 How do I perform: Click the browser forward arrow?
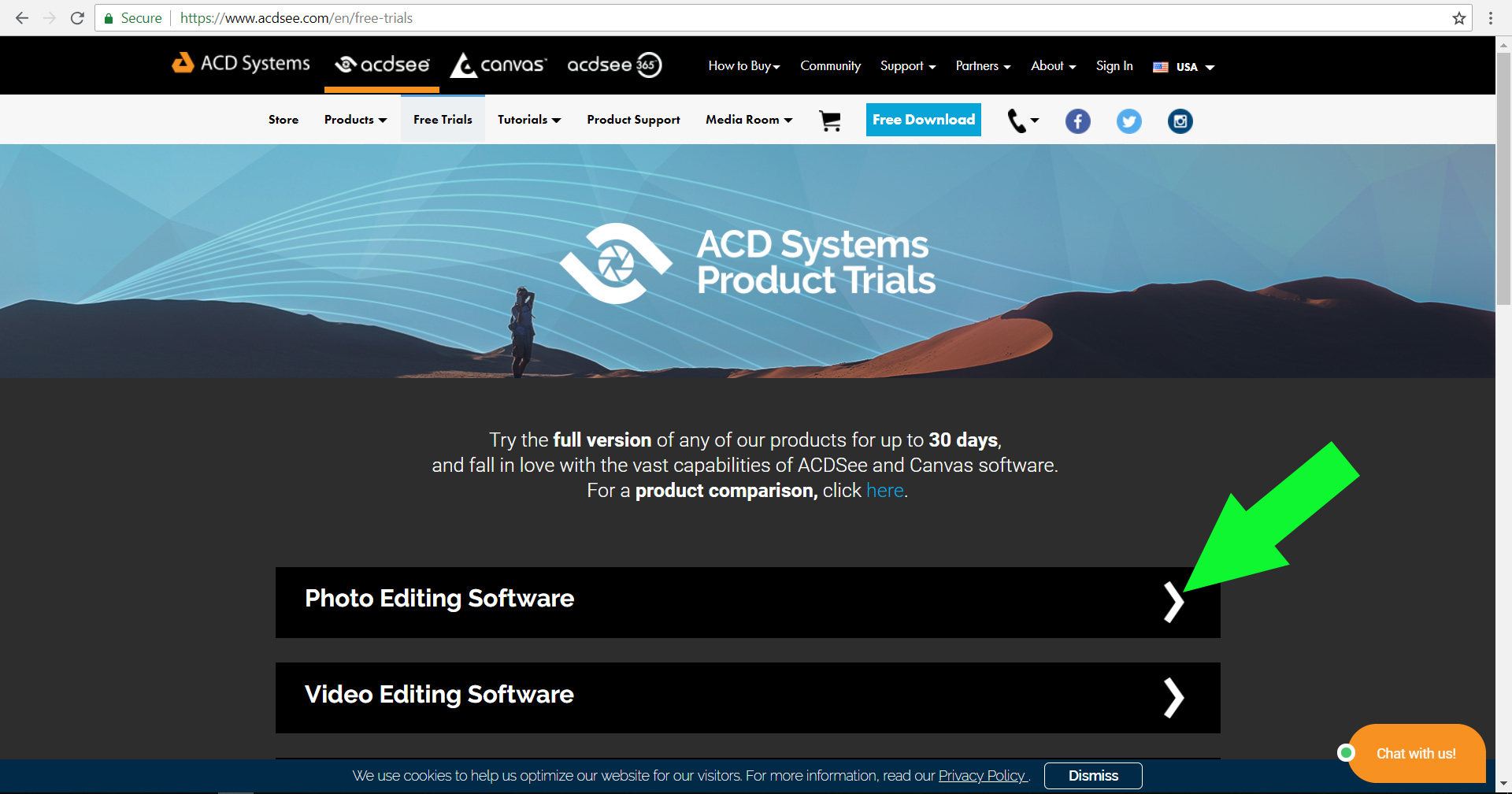pyautogui.click(x=50, y=17)
